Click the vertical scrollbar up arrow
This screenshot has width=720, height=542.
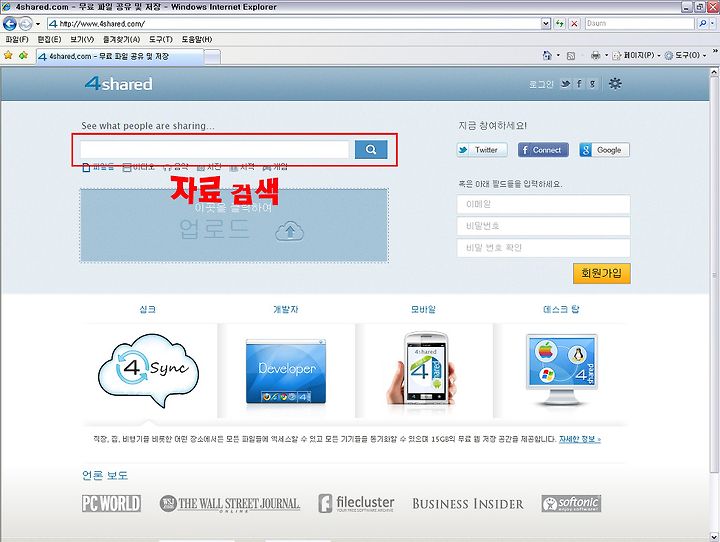714,72
